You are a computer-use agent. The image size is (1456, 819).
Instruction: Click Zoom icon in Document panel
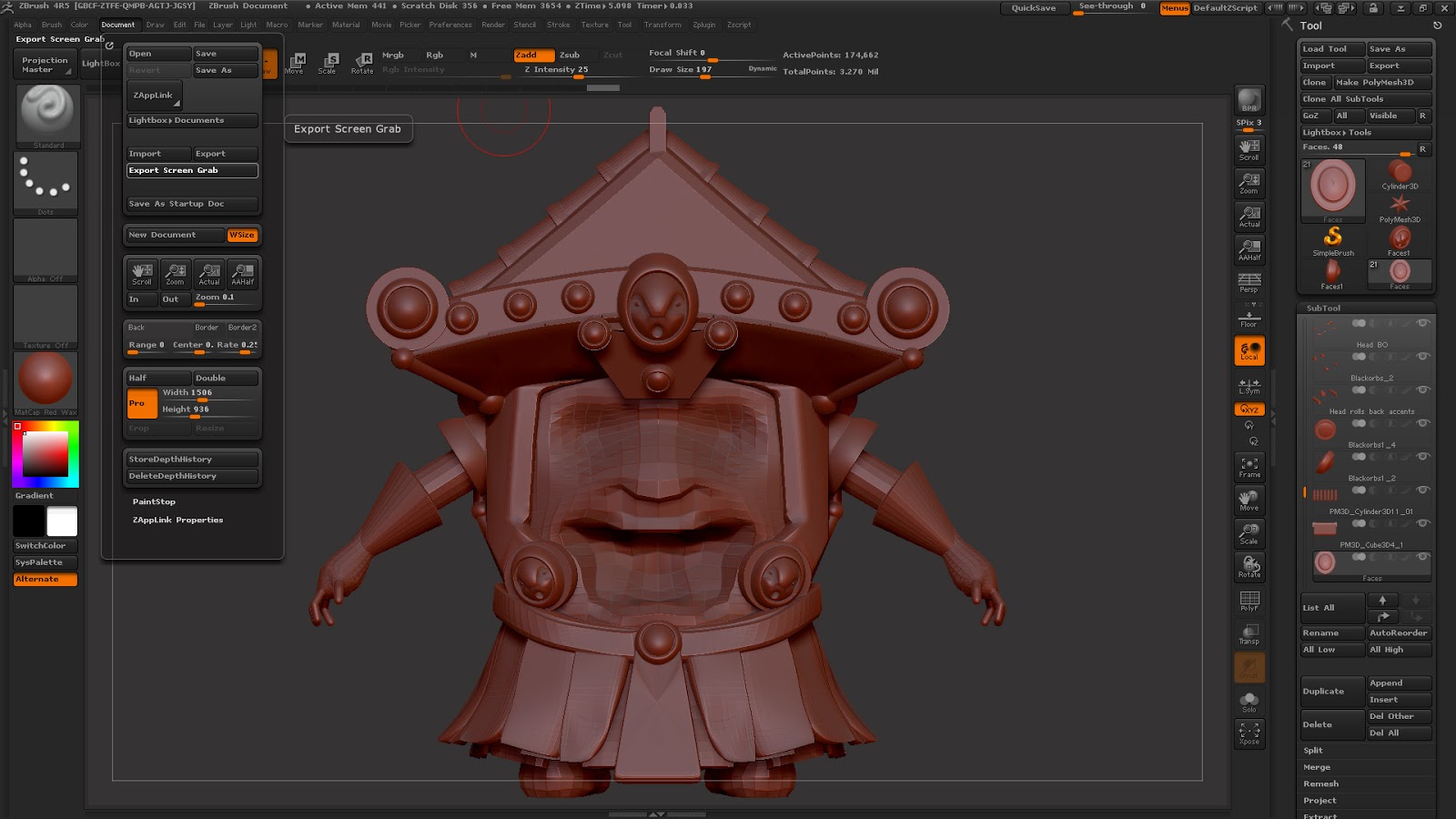pos(176,273)
